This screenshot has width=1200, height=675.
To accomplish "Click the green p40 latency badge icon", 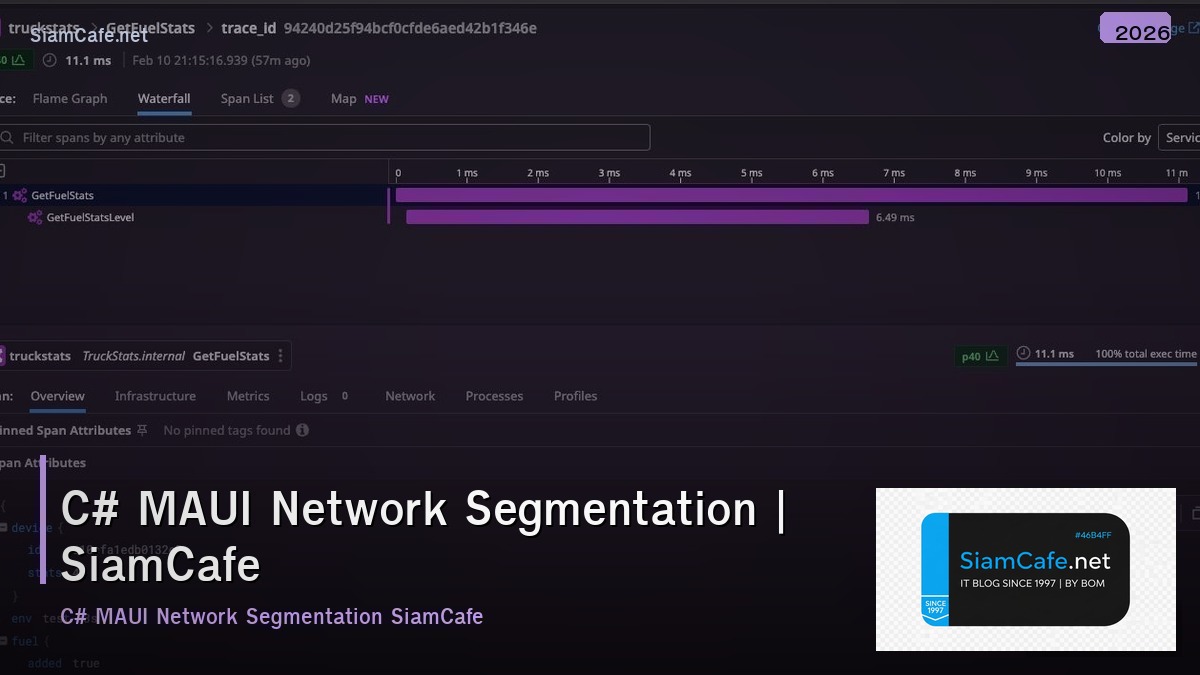I will tap(993, 355).
